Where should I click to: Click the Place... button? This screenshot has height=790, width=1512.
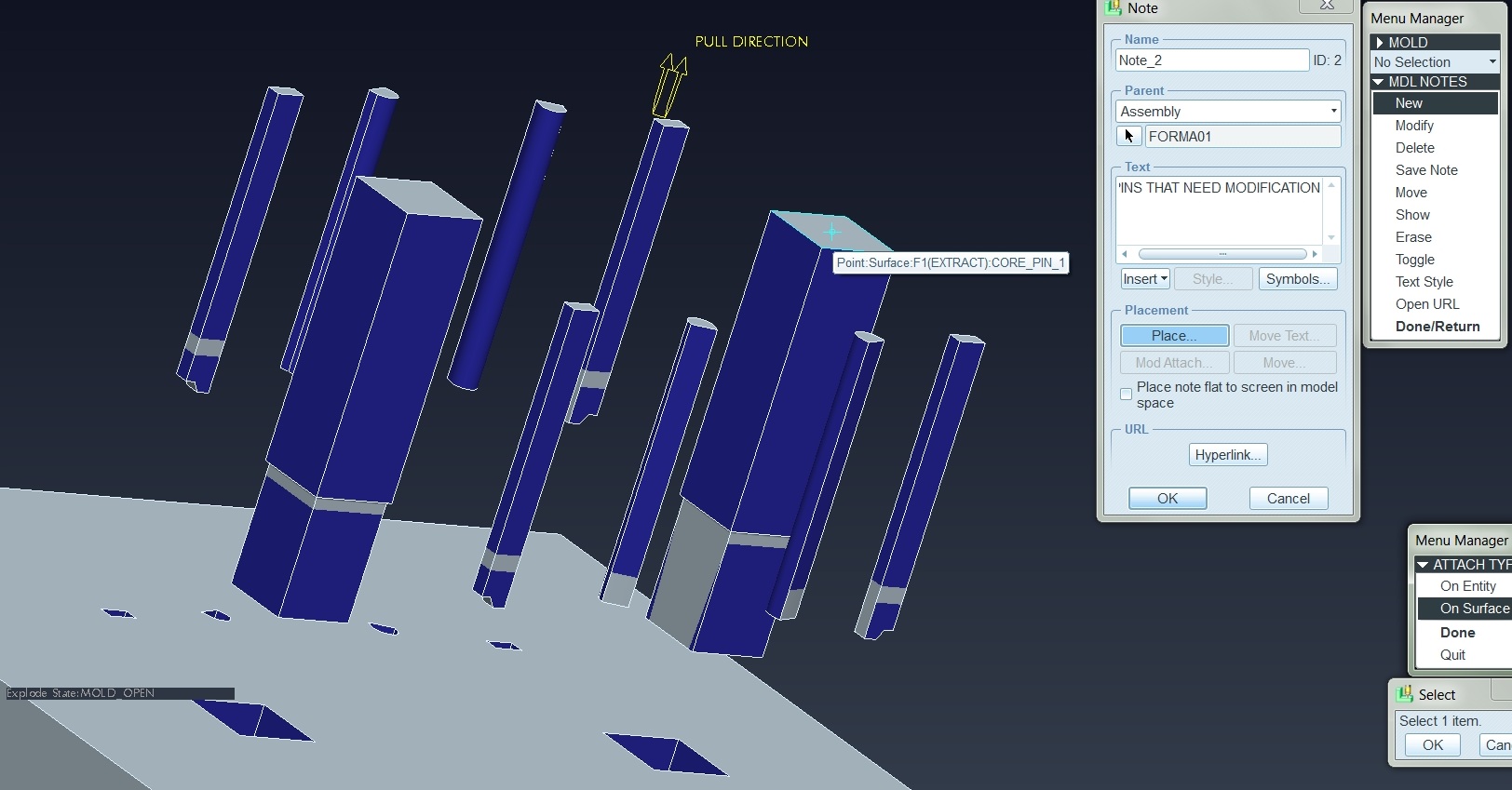(x=1174, y=336)
